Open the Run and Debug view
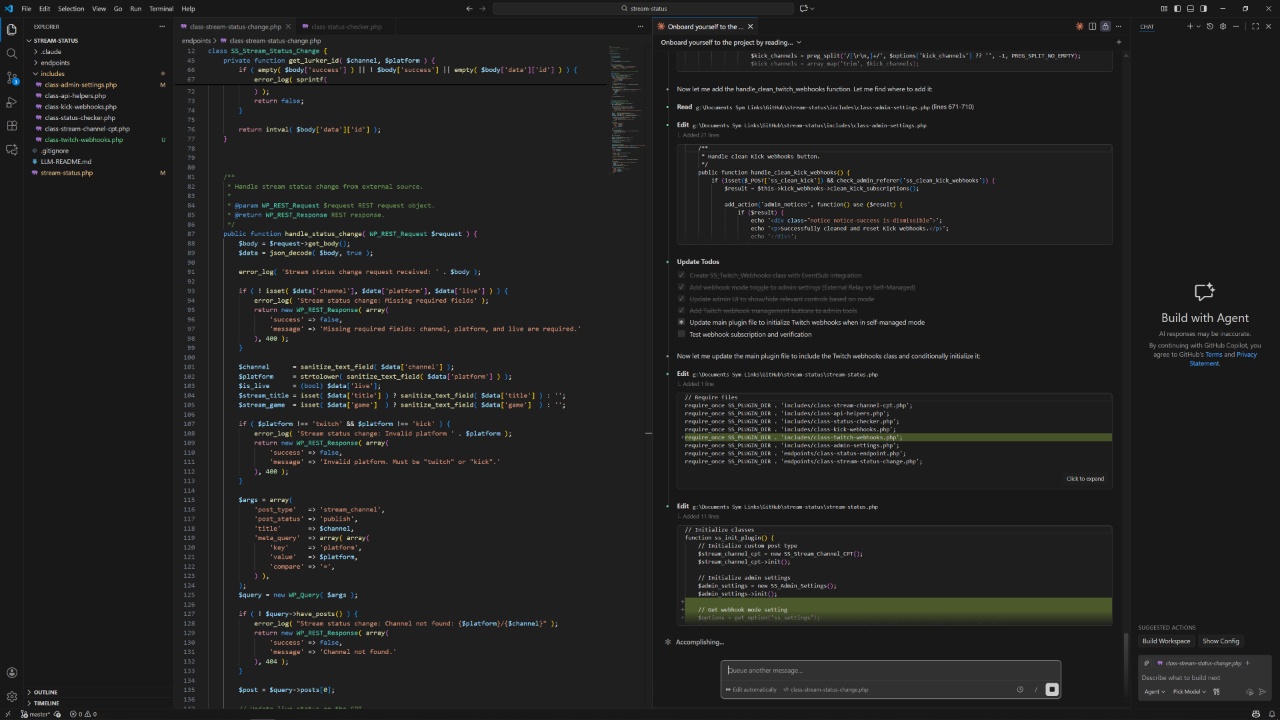Screen dimensions: 1280x720 click(11, 101)
